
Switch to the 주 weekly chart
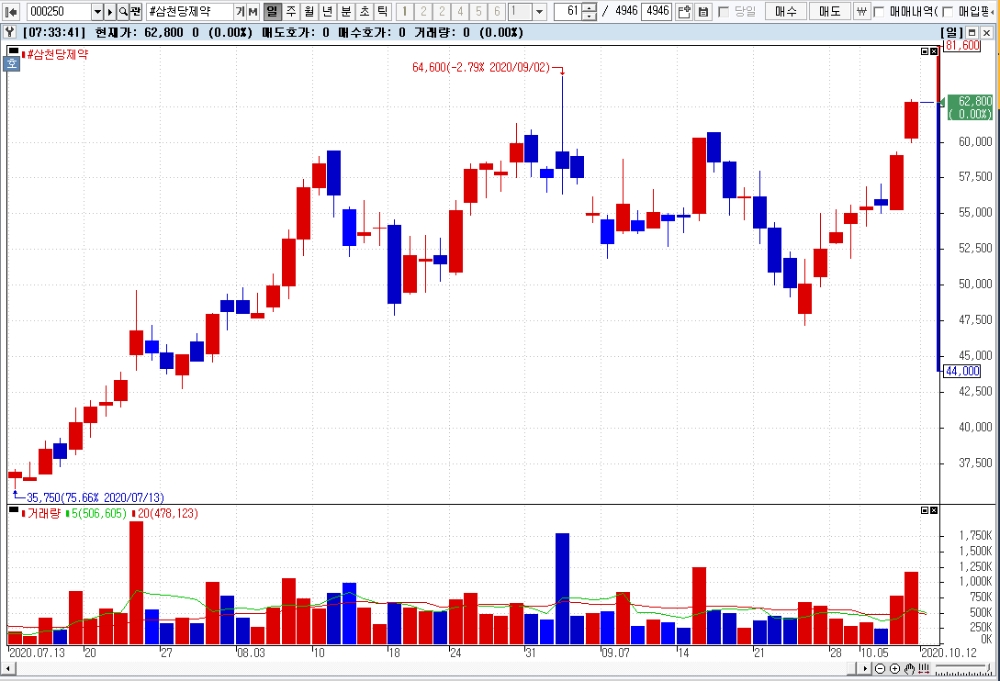point(291,11)
